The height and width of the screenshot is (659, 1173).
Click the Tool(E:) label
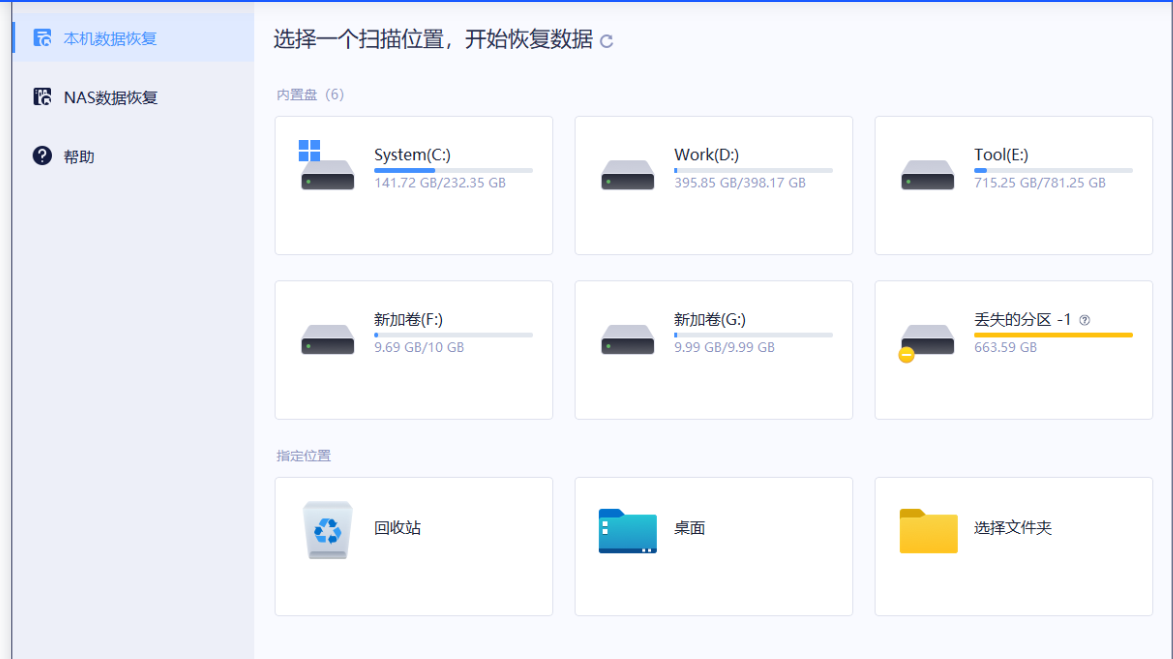pos(1001,155)
